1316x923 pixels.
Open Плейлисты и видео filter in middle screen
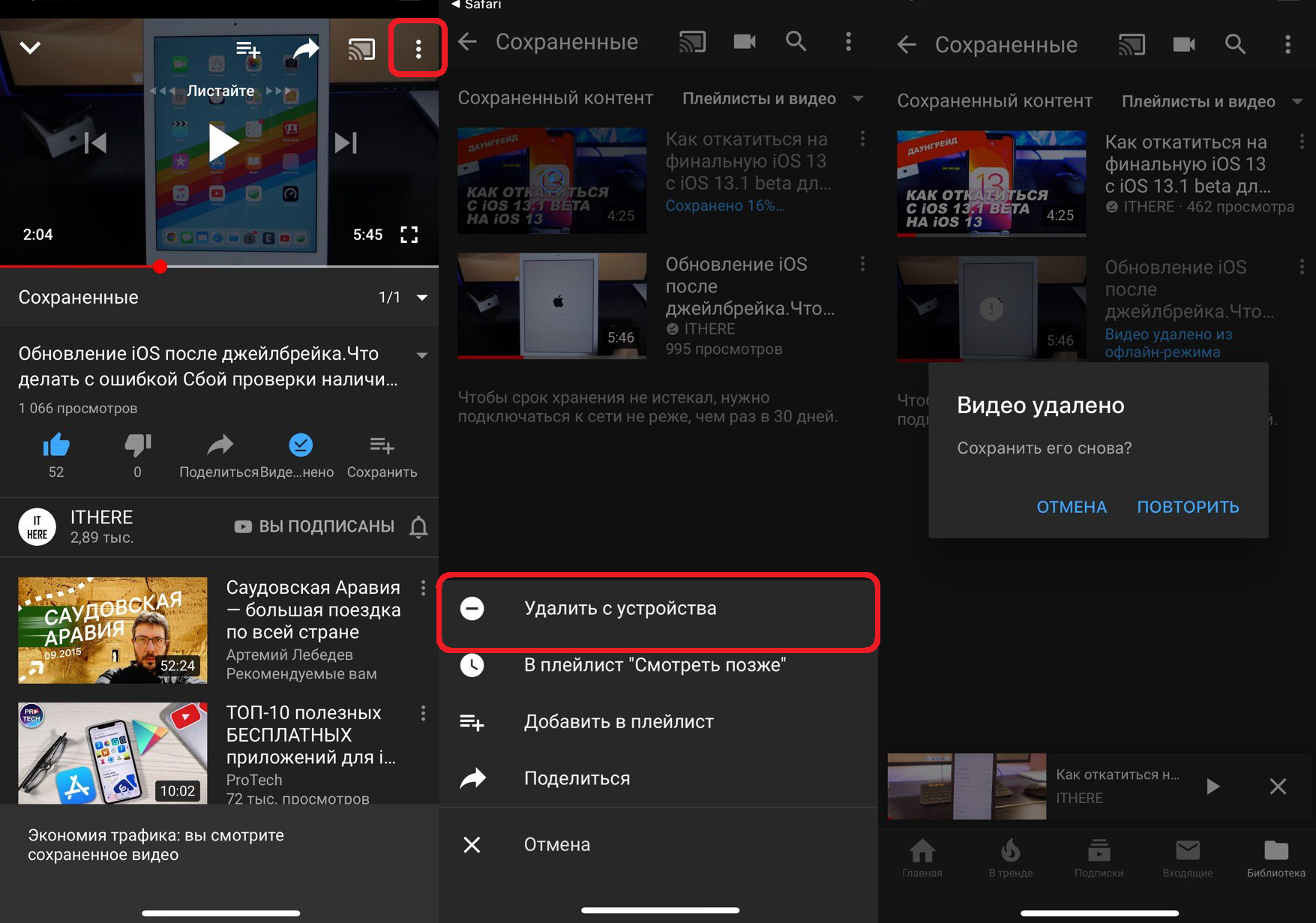pyautogui.click(x=772, y=99)
